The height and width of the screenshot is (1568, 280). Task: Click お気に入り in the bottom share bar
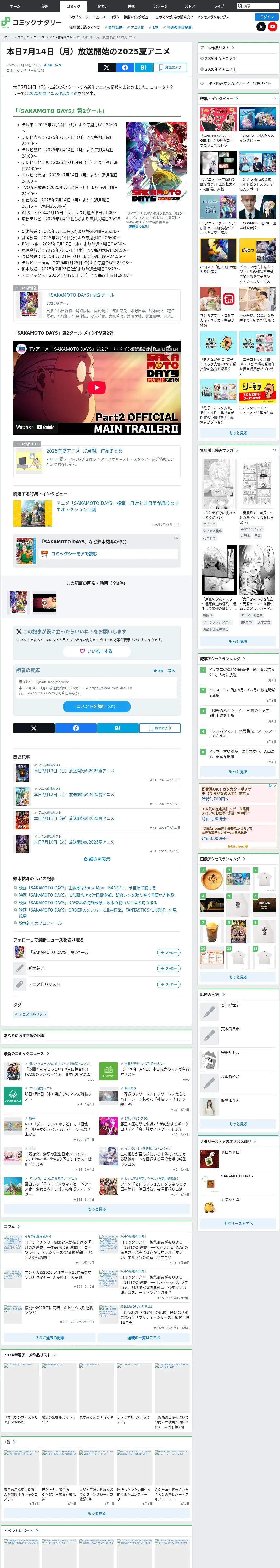pos(160,728)
